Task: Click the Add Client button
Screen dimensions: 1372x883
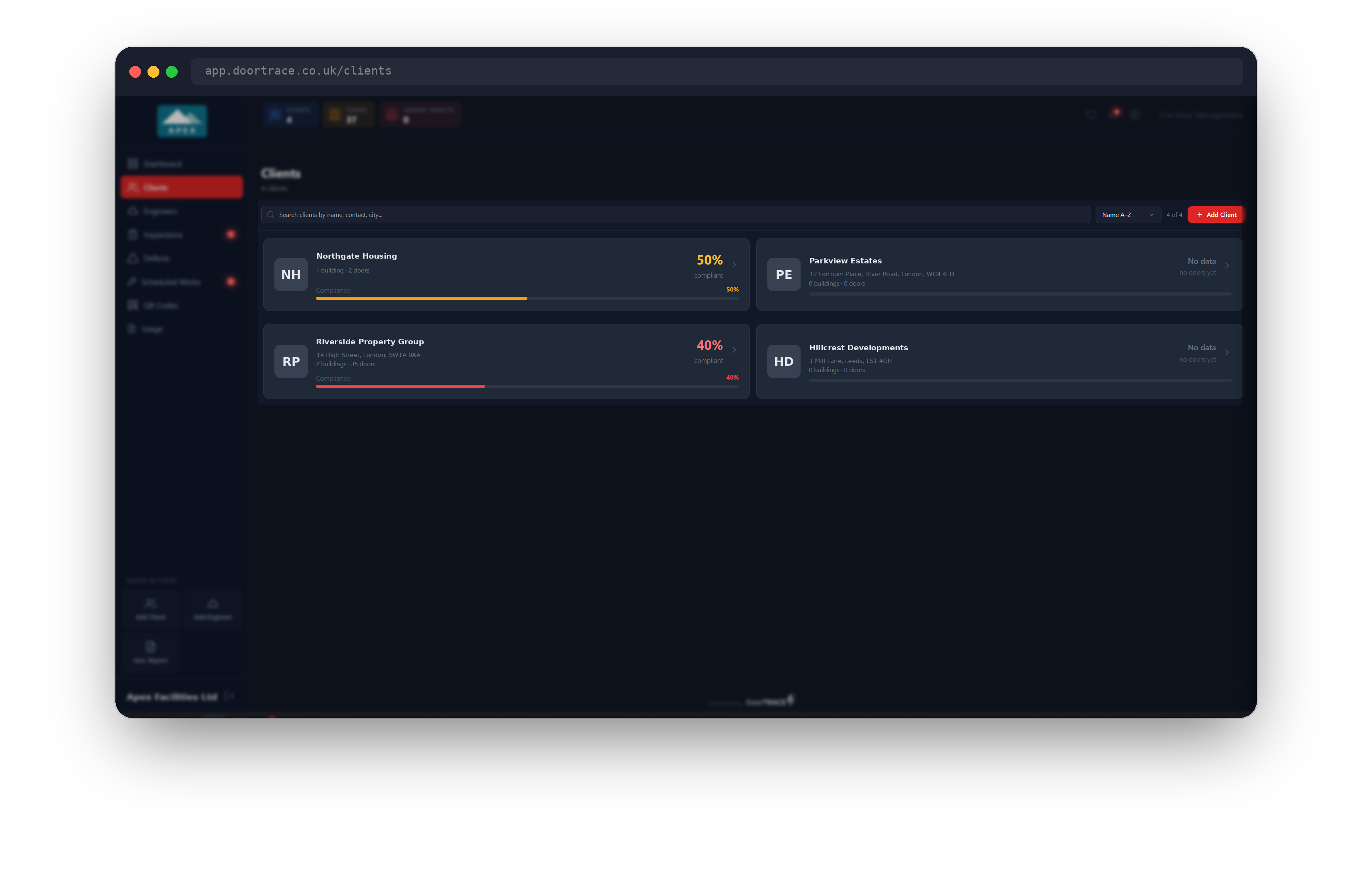Action: click(1215, 215)
